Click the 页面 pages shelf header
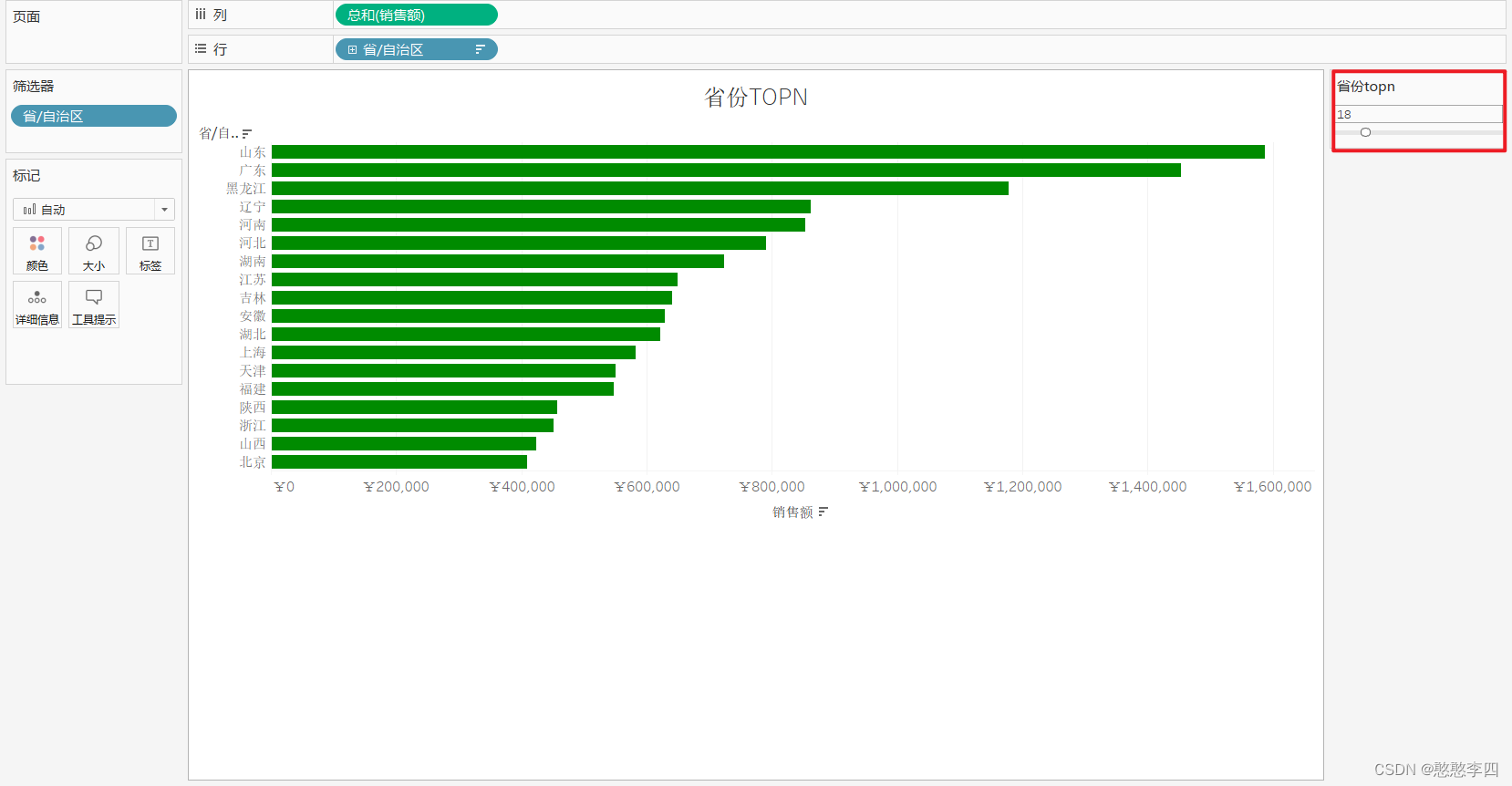The image size is (1512, 786). click(26, 16)
